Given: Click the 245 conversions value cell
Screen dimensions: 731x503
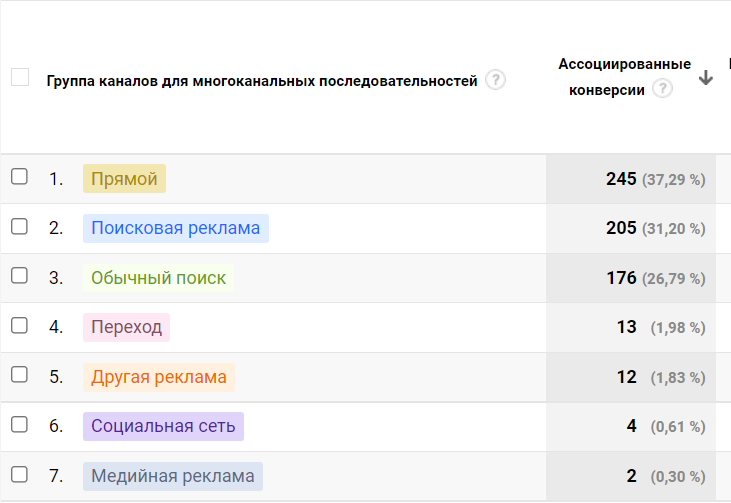Looking at the screenshot, I should coord(621,179).
